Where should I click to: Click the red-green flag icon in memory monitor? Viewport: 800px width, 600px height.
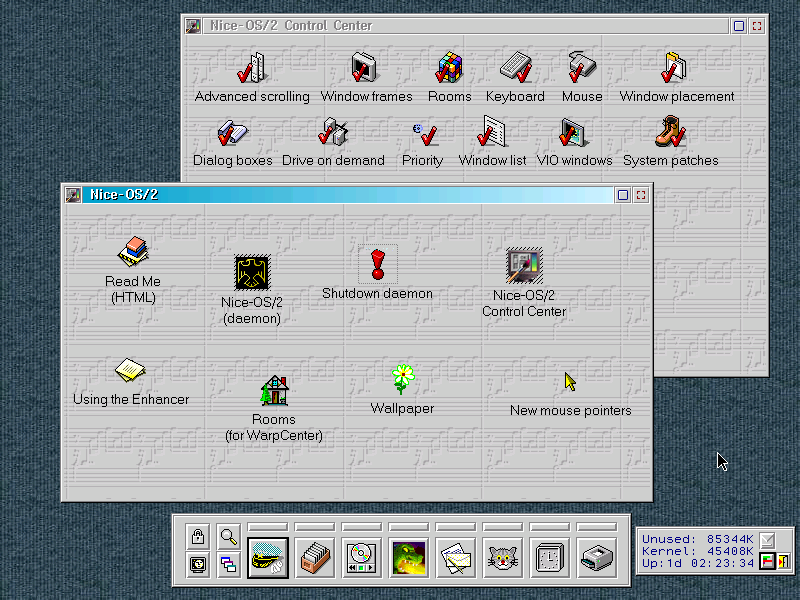point(767,561)
